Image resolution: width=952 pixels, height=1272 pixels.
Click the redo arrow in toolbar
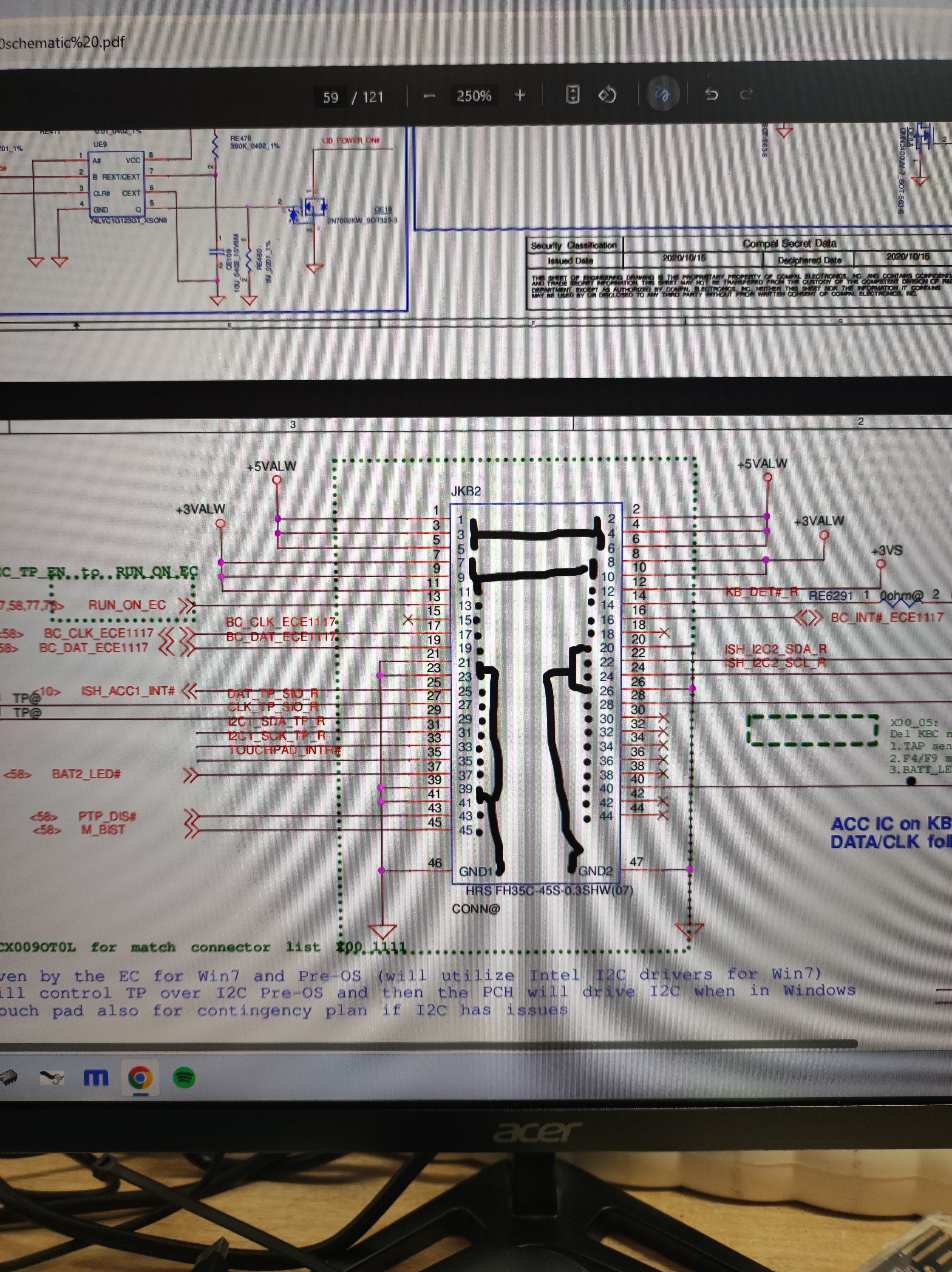pyautogui.click(x=746, y=94)
